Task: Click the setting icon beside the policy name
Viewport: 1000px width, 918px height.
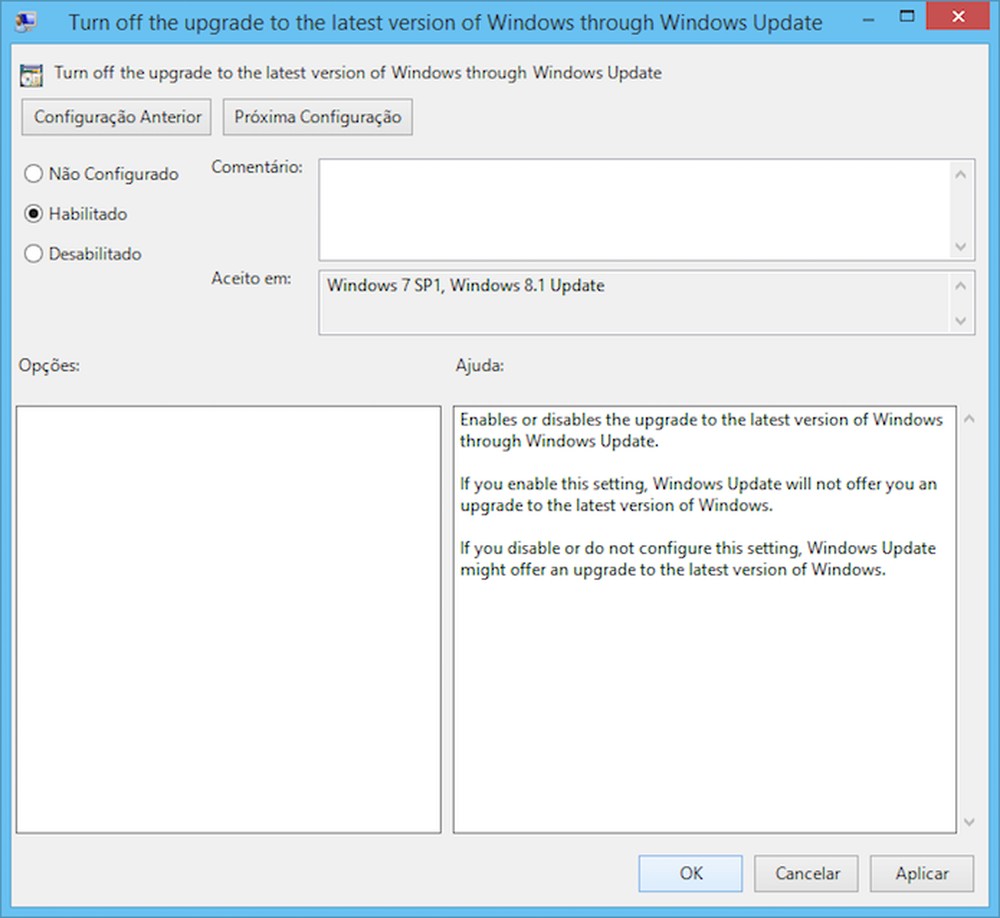Action: (x=33, y=74)
